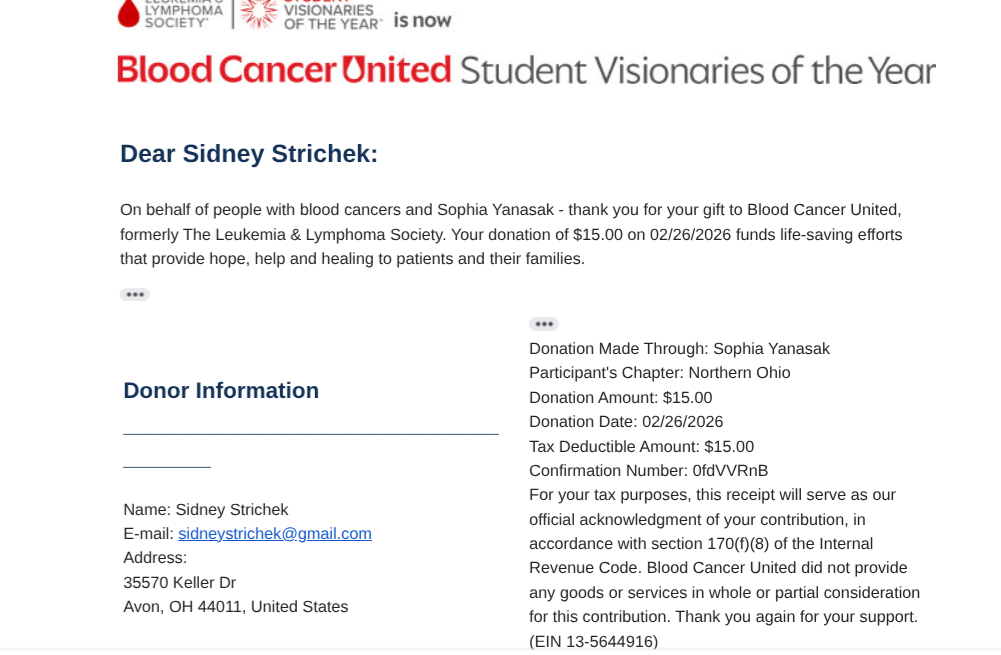Click the Tax Deductible Amount line
This screenshot has height=655, width=1001.
tap(641, 447)
